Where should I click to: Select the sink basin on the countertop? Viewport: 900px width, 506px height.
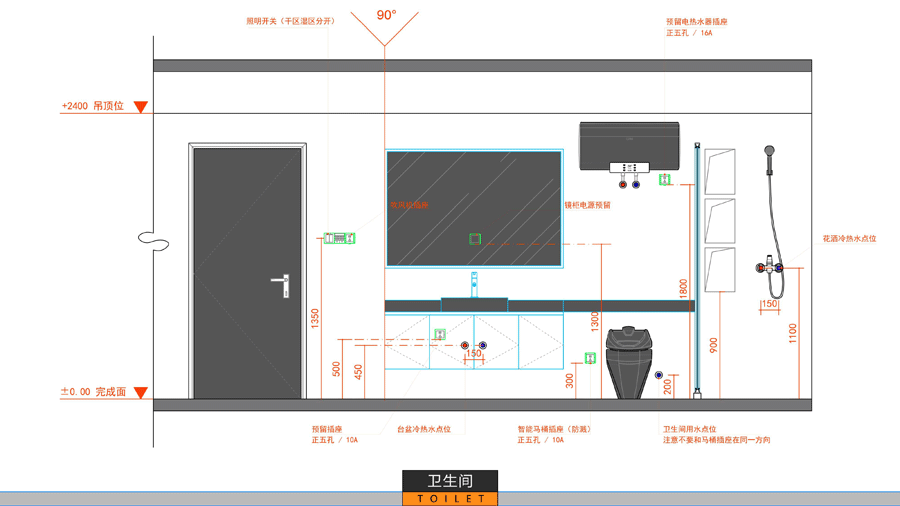pyautogui.click(x=474, y=305)
